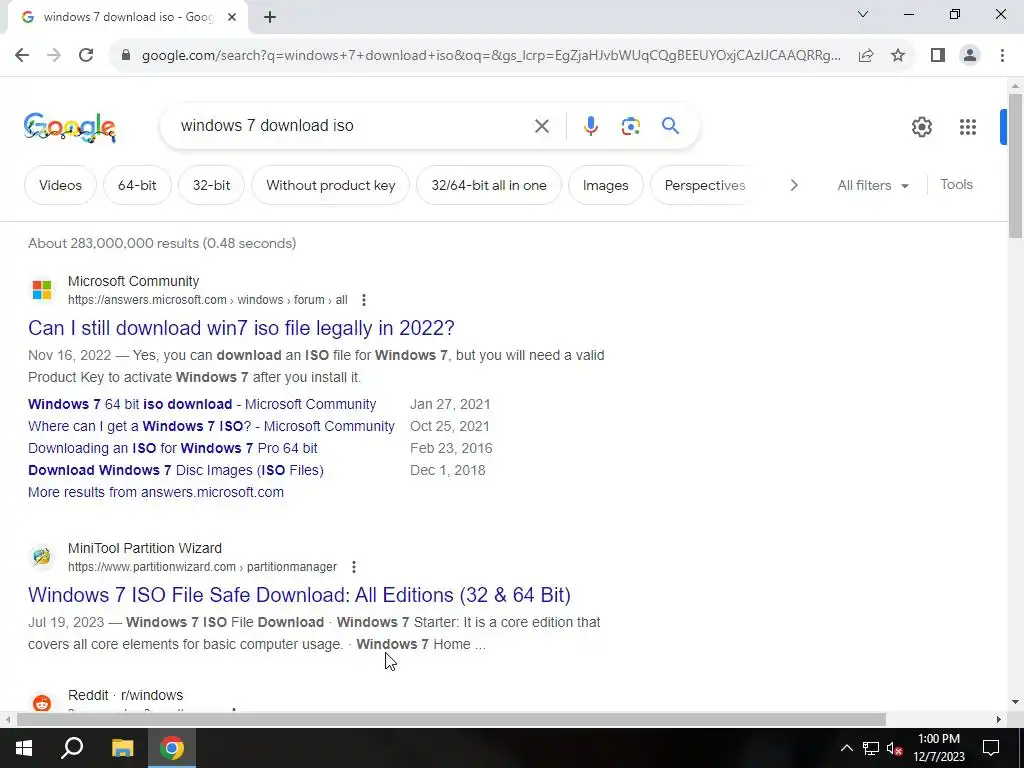Open more options for Microsoft Community result

point(364,300)
